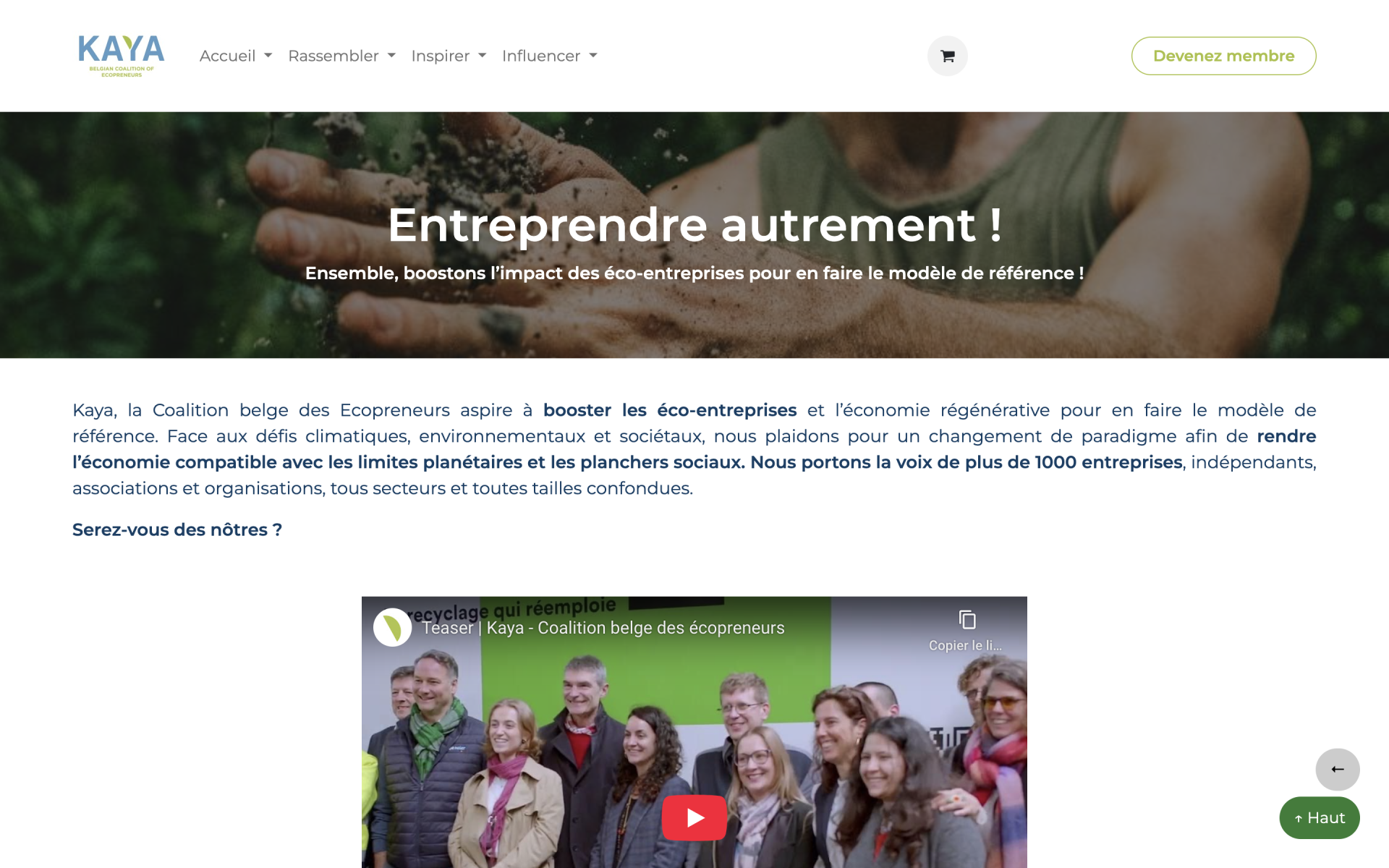Expand the Rassembler dropdown arrow
The image size is (1389, 868).
[x=391, y=56]
